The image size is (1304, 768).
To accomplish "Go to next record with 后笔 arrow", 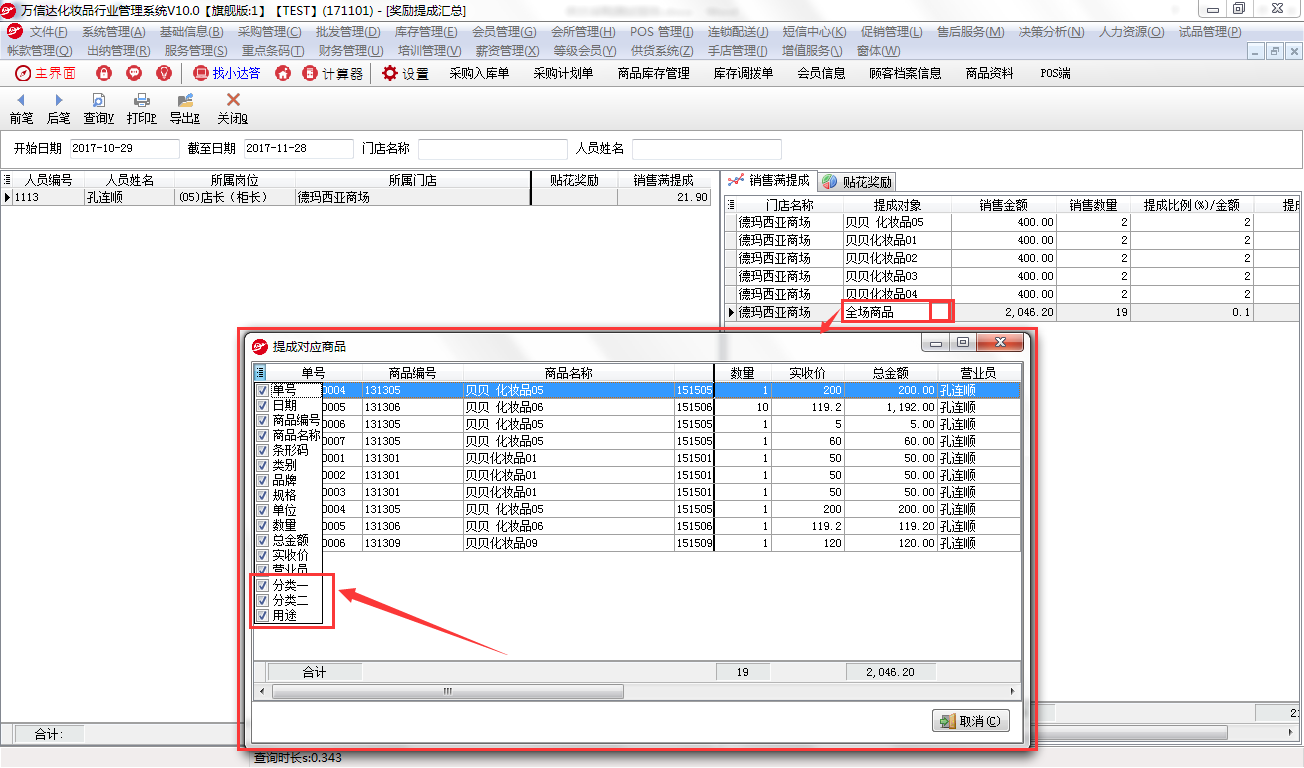I will coord(59,109).
